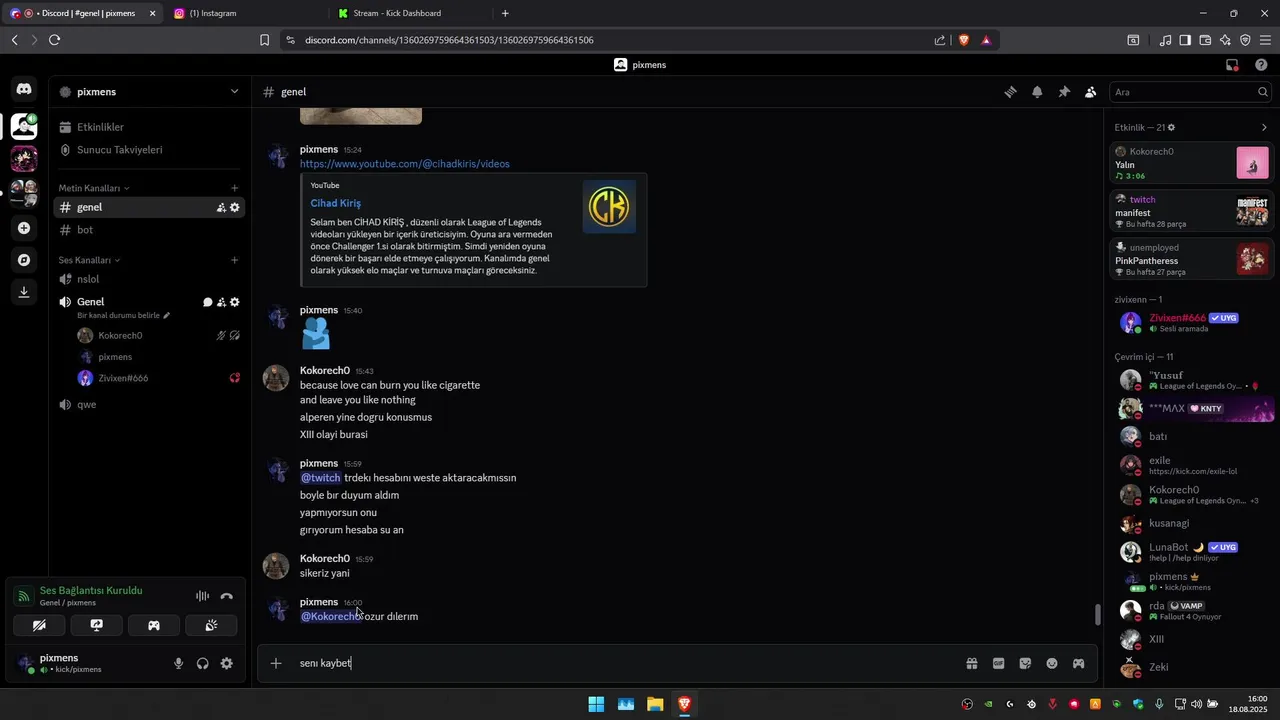Expand Etkinlik panel with right chevron

(x=1264, y=128)
